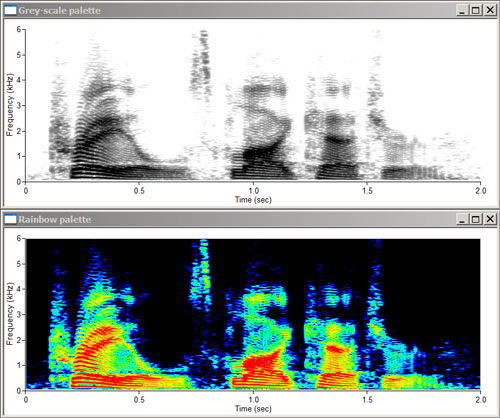Close the Grey-scale palette window
Screen dimensions: 500x418
[x=490, y=10]
